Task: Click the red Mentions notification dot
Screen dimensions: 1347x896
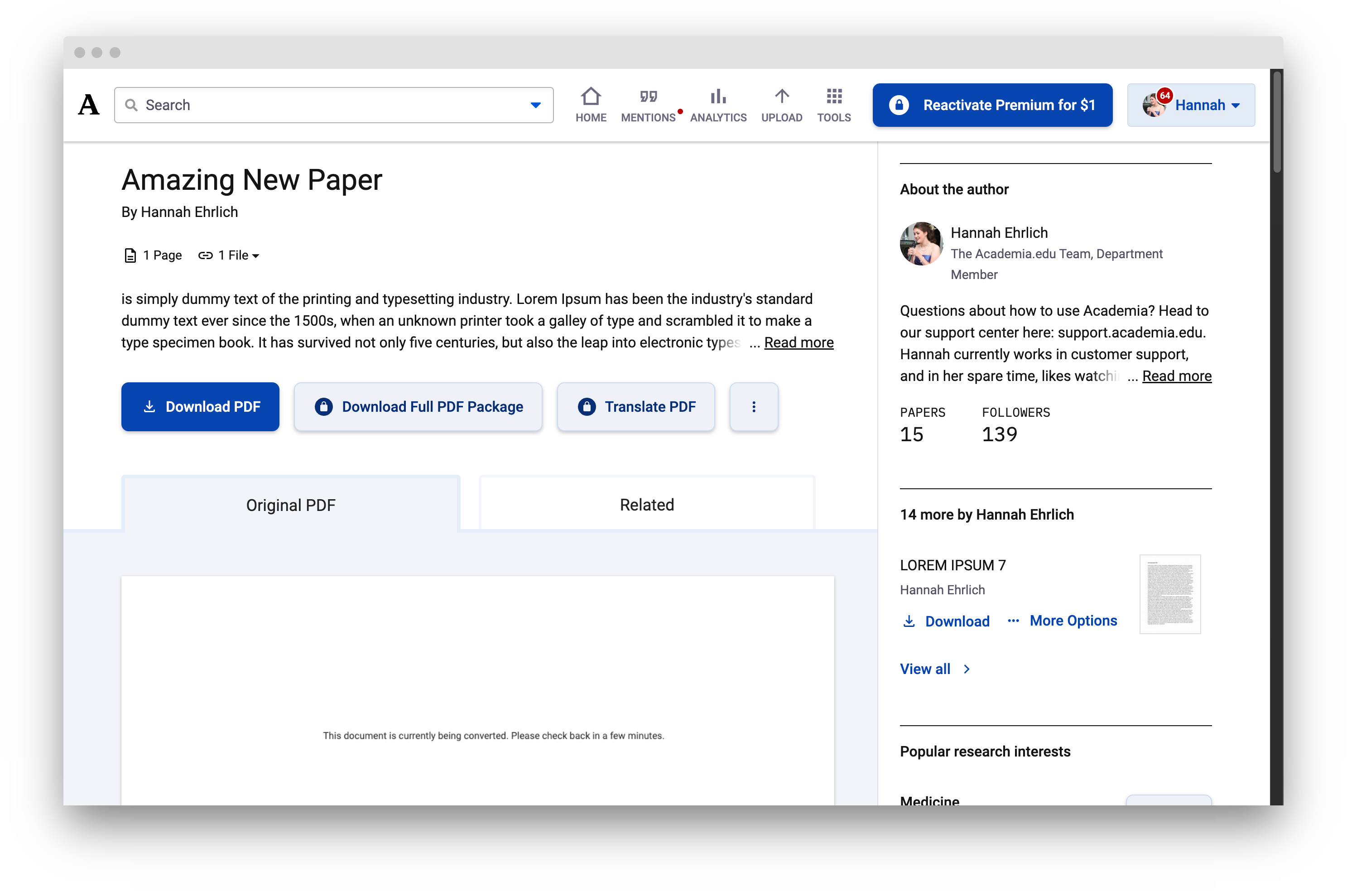Action: tap(680, 111)
